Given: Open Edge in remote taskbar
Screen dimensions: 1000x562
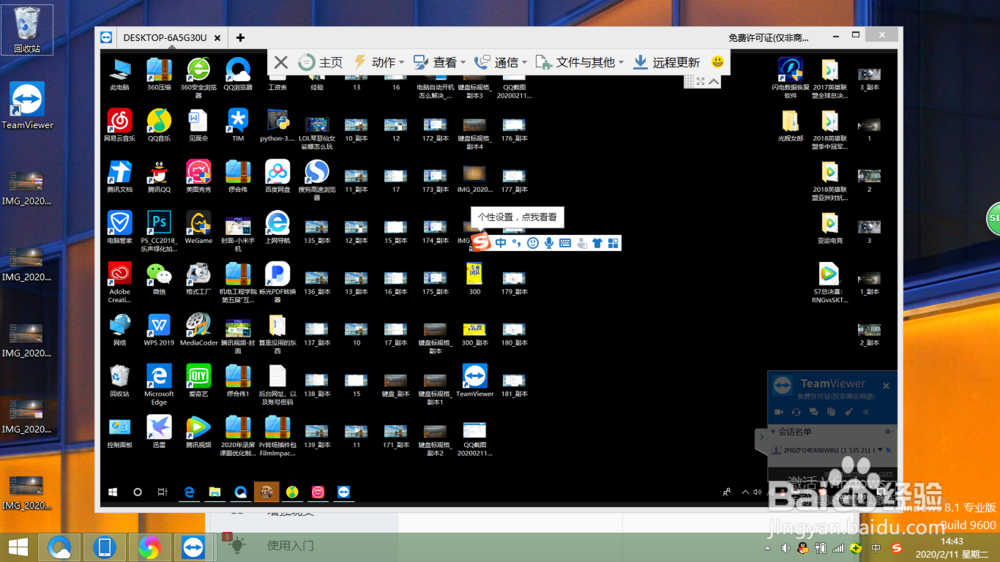Looking at the screenshot, I should click(189, 492).
